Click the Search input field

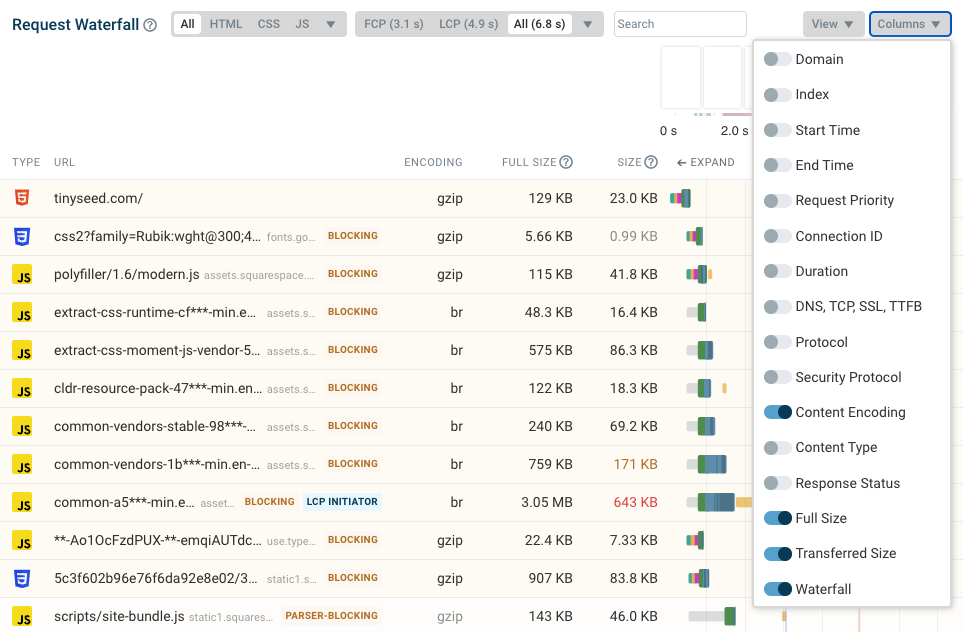680,25
